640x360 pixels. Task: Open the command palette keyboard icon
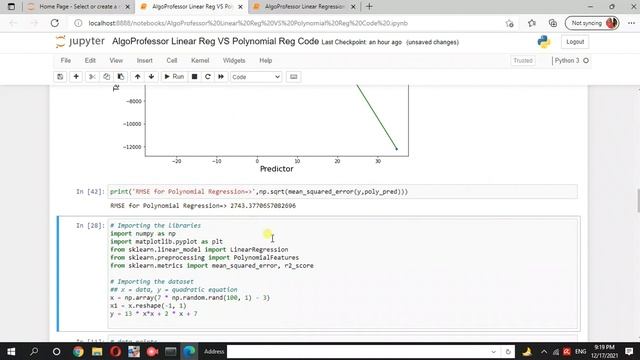click(293, 77)
